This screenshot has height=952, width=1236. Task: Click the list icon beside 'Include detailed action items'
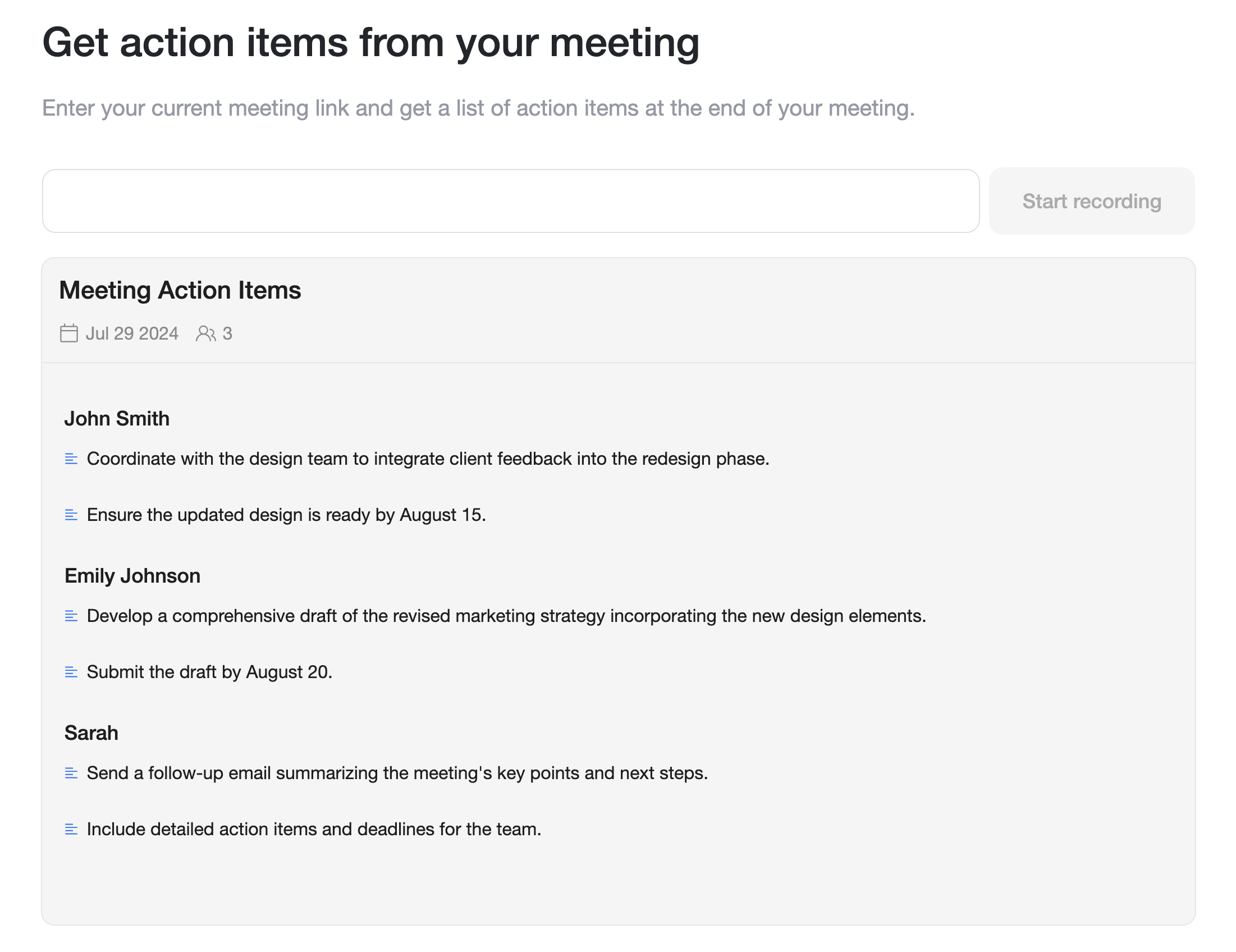pyautogui.click(x=71, y=829)
